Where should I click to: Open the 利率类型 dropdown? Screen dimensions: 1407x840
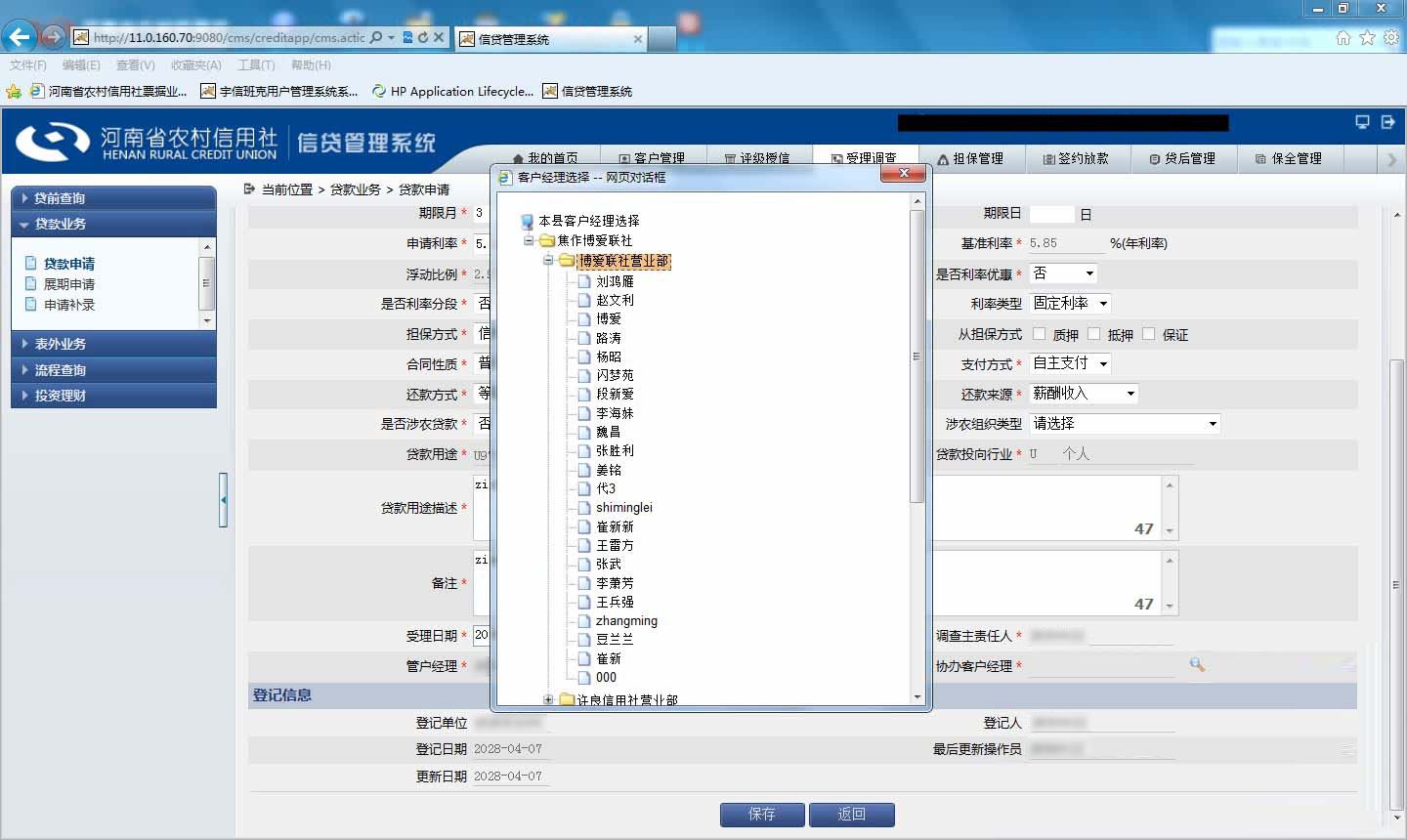point(1071,304)
